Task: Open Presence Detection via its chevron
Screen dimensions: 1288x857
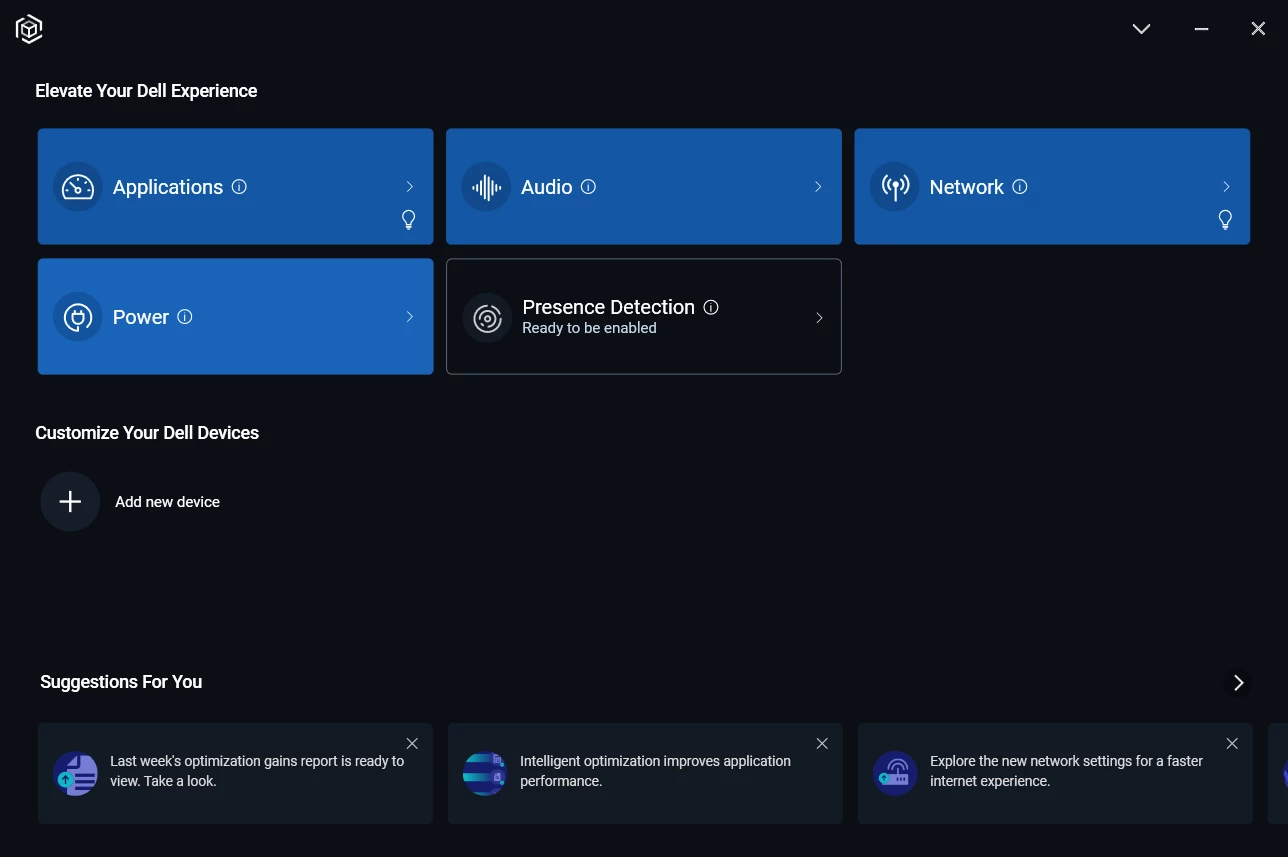Action: [819, 318]
